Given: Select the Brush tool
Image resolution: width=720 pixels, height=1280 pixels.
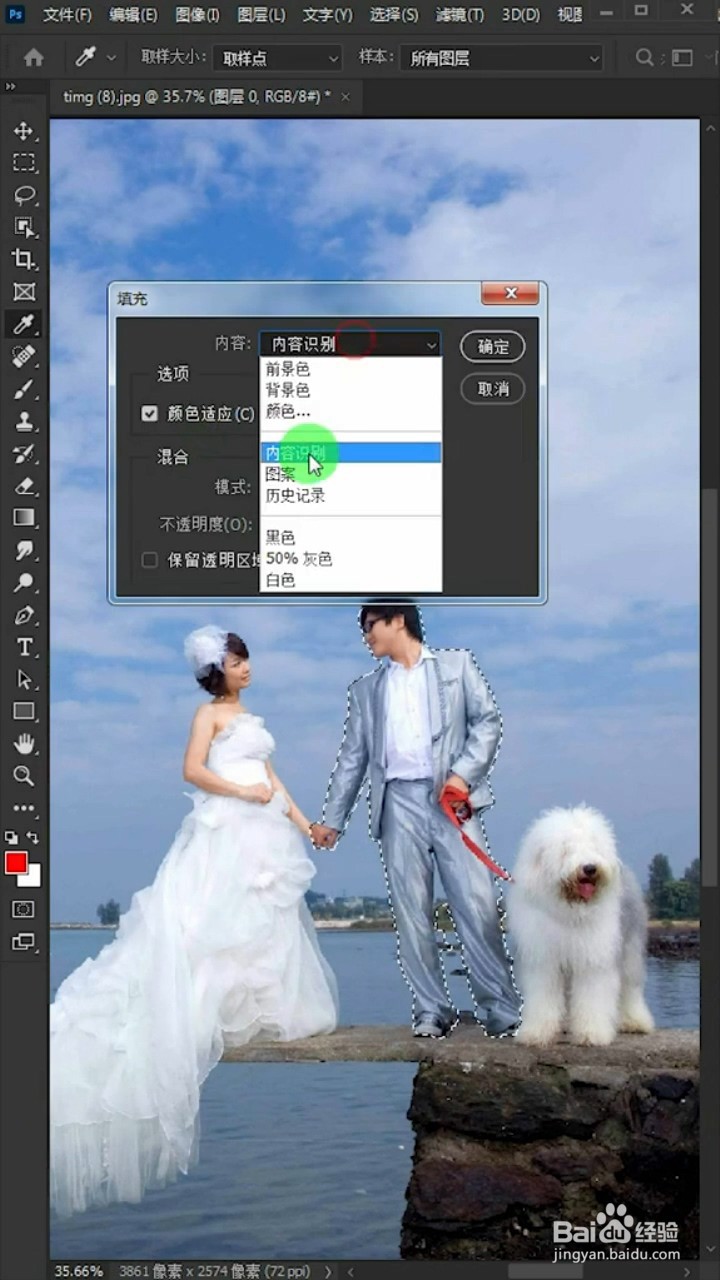Looking at the screenshot, I should click(23, 389).
